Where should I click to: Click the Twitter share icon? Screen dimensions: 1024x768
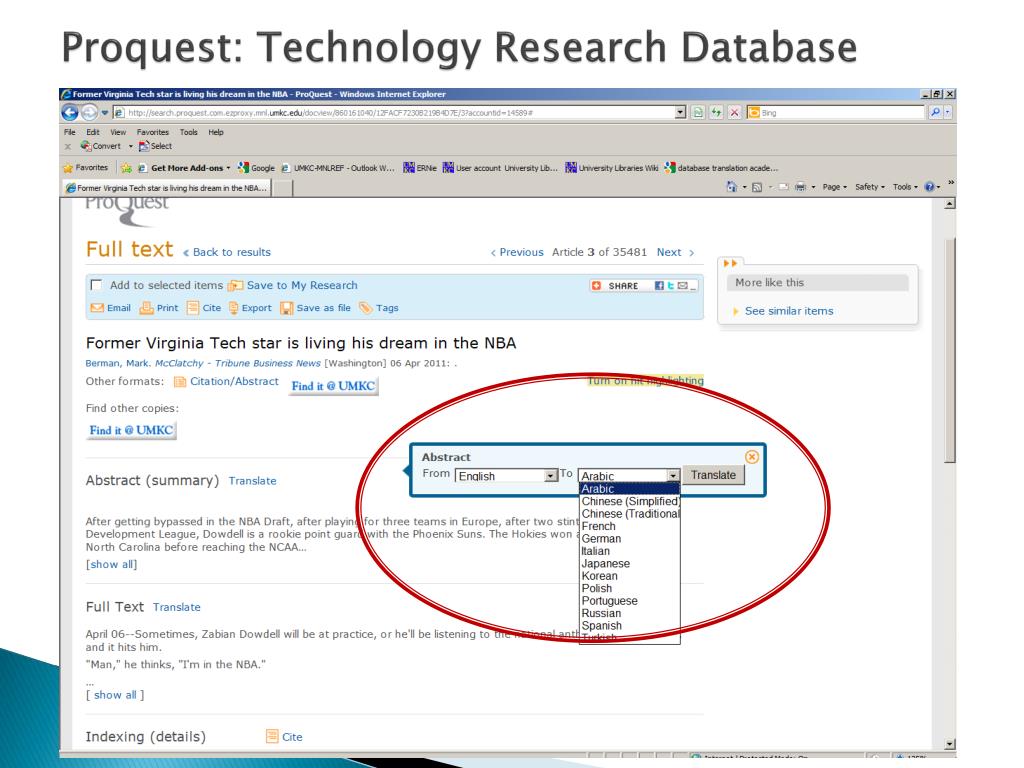[x=671, y=285]
